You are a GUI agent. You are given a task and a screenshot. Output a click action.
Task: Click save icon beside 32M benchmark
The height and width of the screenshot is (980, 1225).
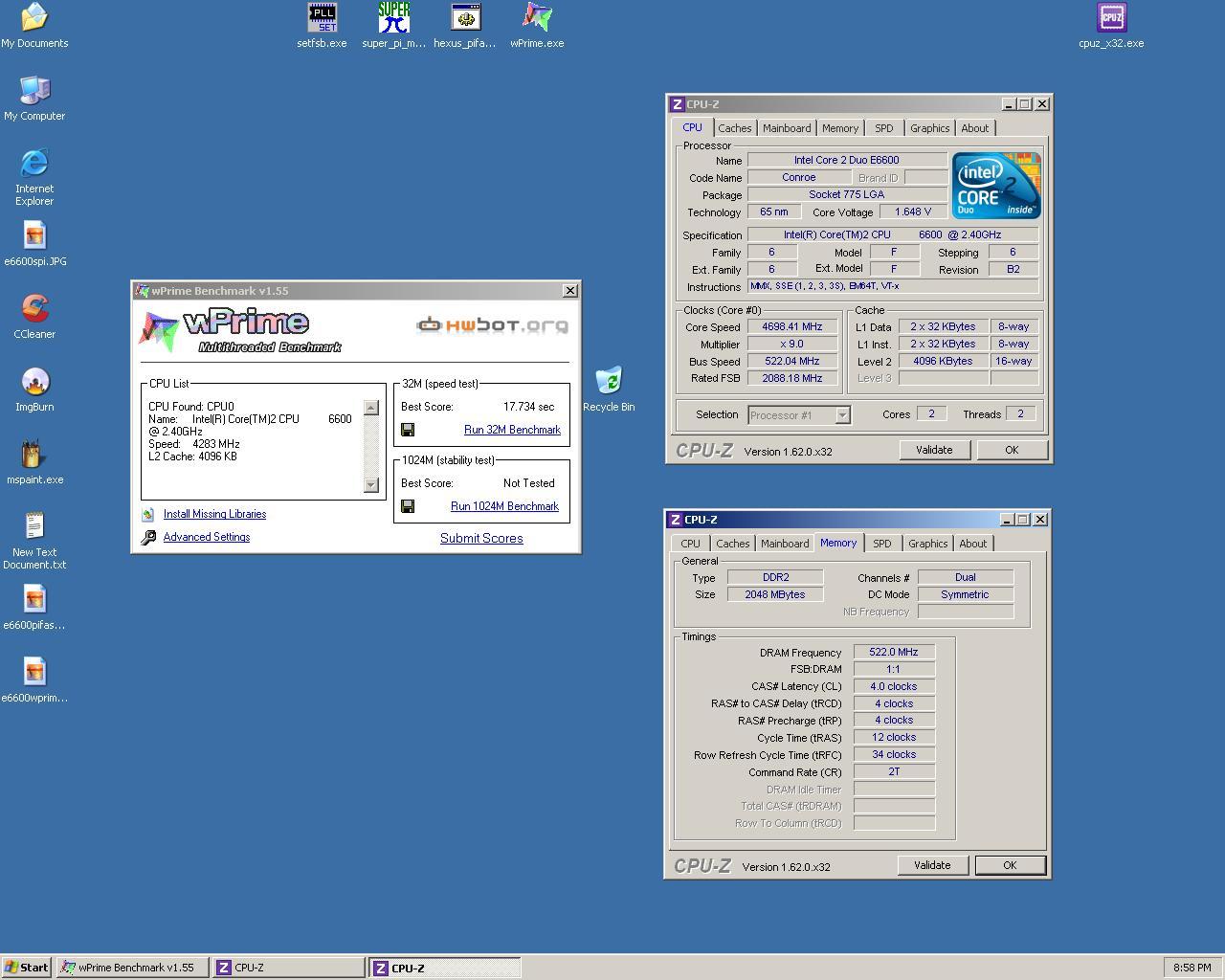point(408,430)
